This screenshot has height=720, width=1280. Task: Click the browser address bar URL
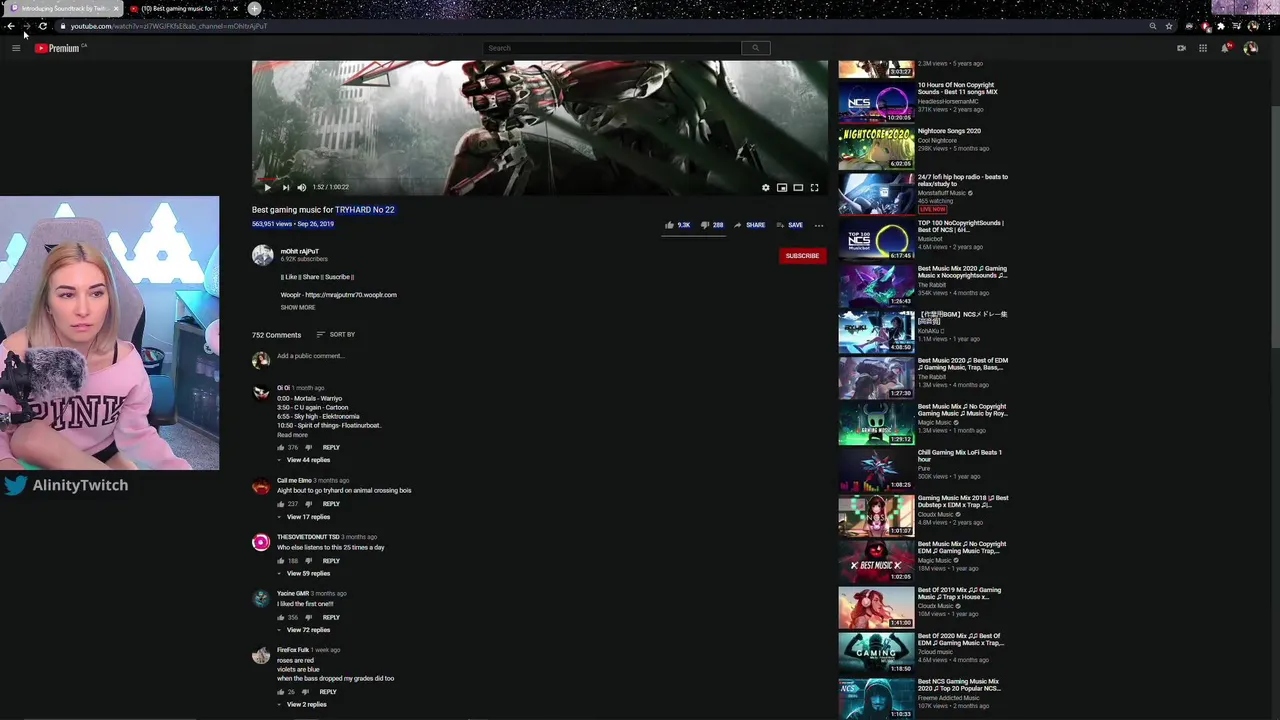(169, 26)
